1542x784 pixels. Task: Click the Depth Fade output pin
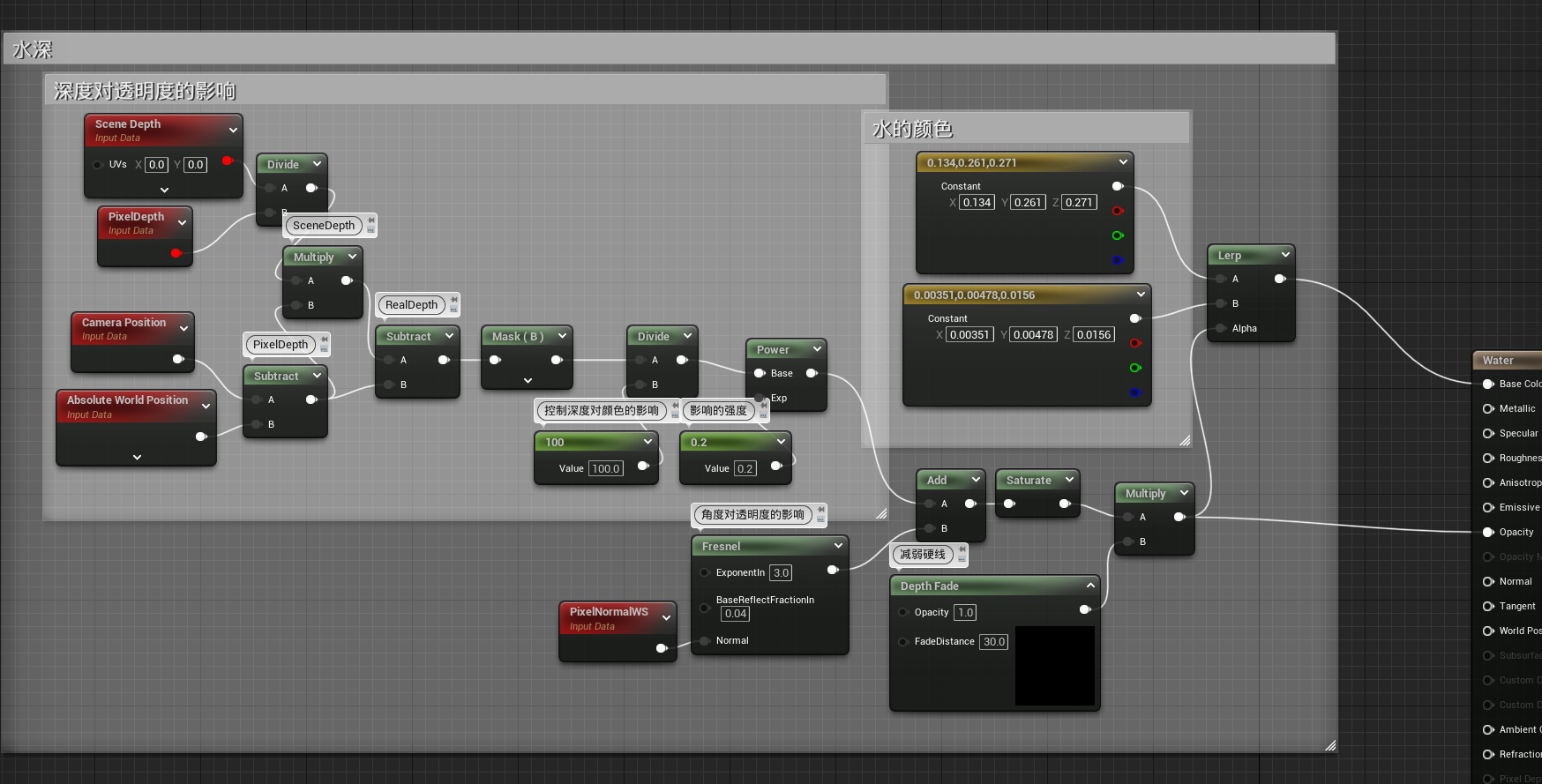[x=1085, y=609]
